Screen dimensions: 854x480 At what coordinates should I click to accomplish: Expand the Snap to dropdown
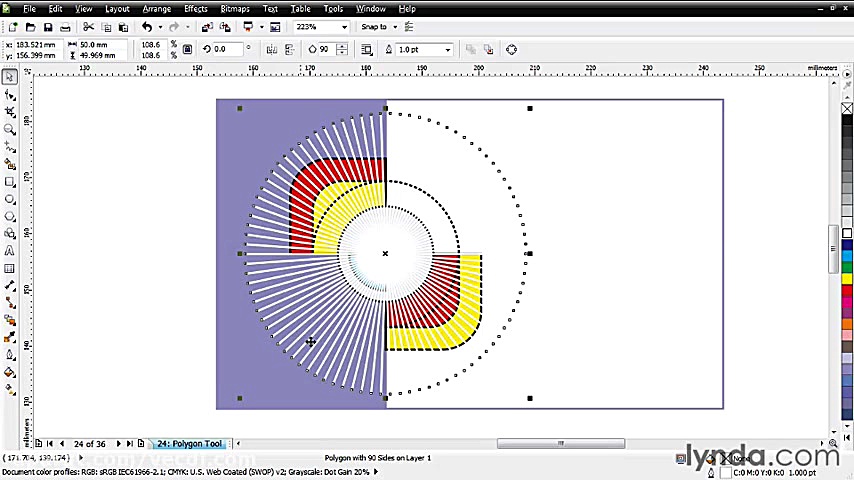coord(395,27)
